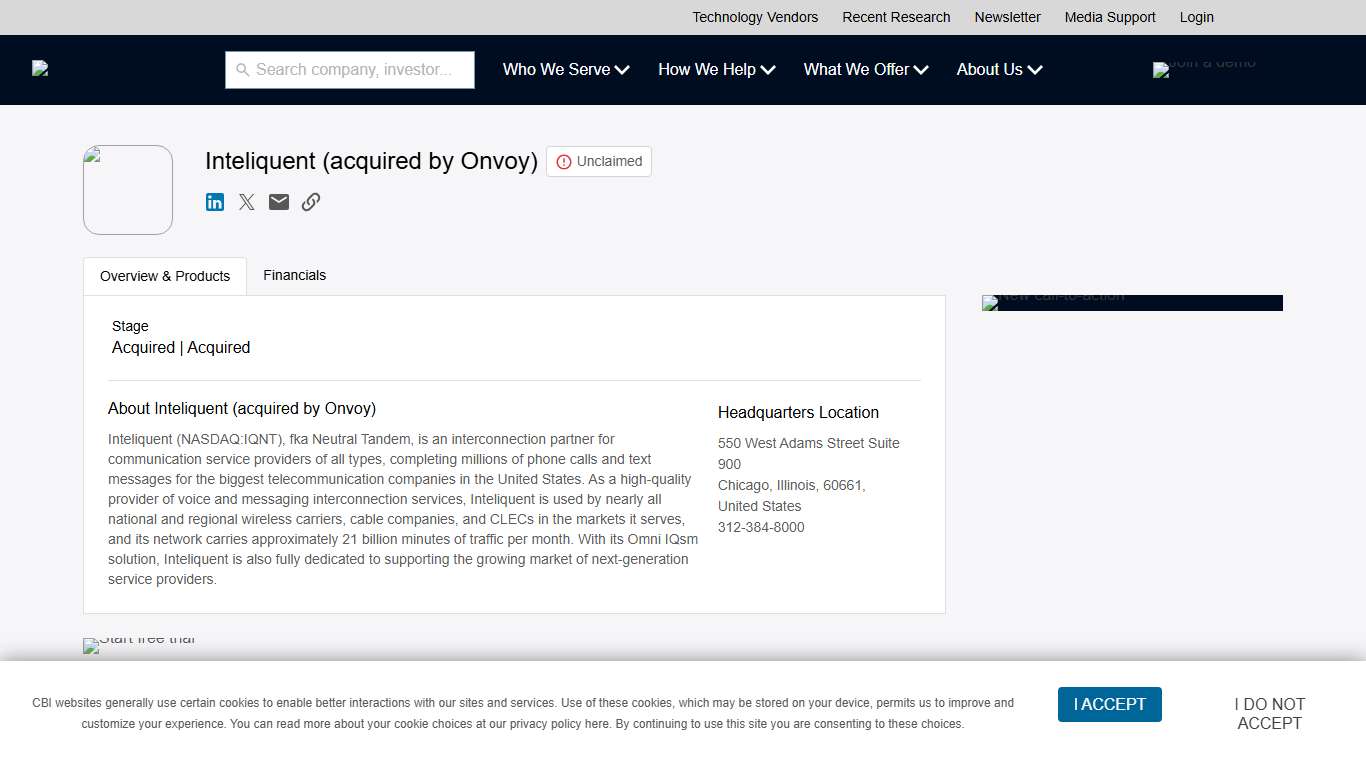Click inside the company search field

click(x=350, y=70)
